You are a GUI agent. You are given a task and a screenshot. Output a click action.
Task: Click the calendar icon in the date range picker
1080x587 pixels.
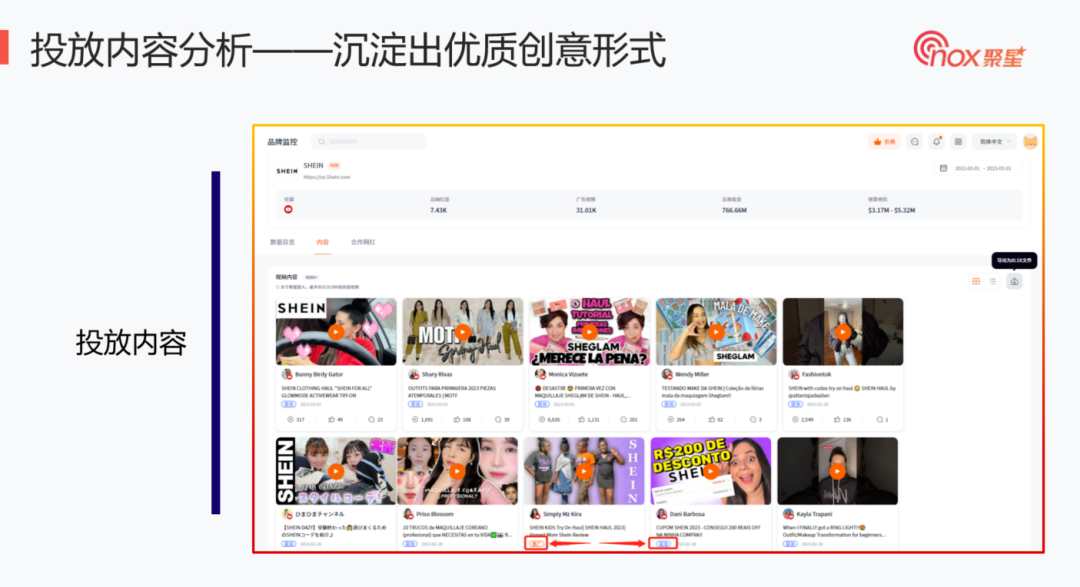pyautogui.click(x=943, y=167)
